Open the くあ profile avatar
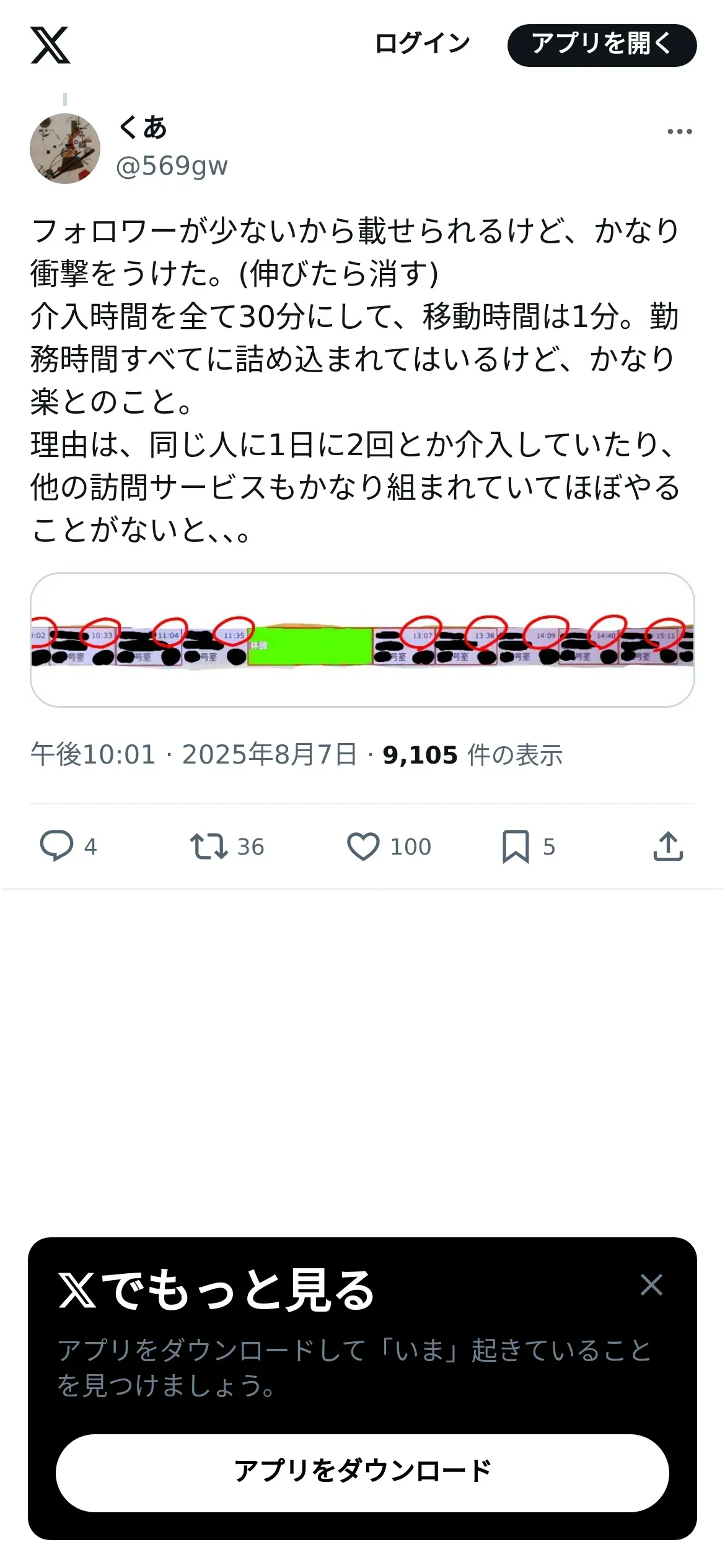The image size is (725, 1568). click(x=65, y=149)
